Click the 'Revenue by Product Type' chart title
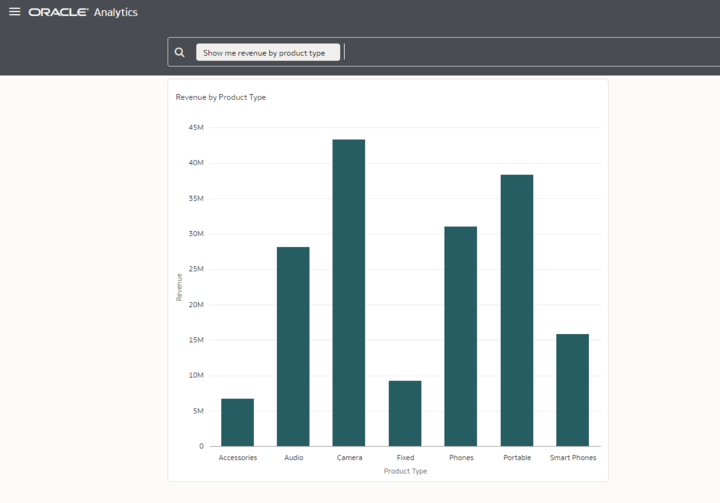The height and width of the screenshot is (503, 720). point(221,97)
